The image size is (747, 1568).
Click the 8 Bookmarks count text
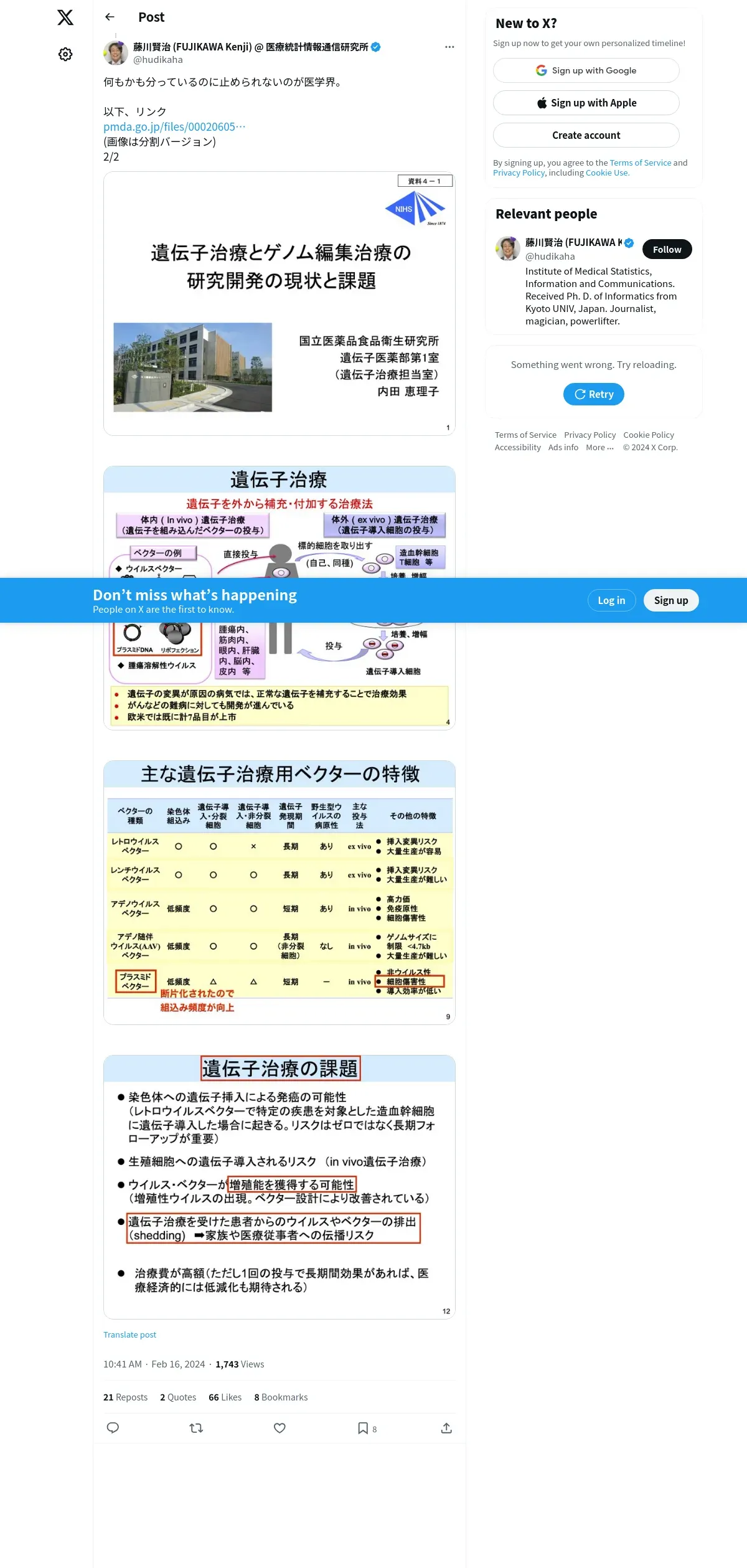click(281, 1398)
